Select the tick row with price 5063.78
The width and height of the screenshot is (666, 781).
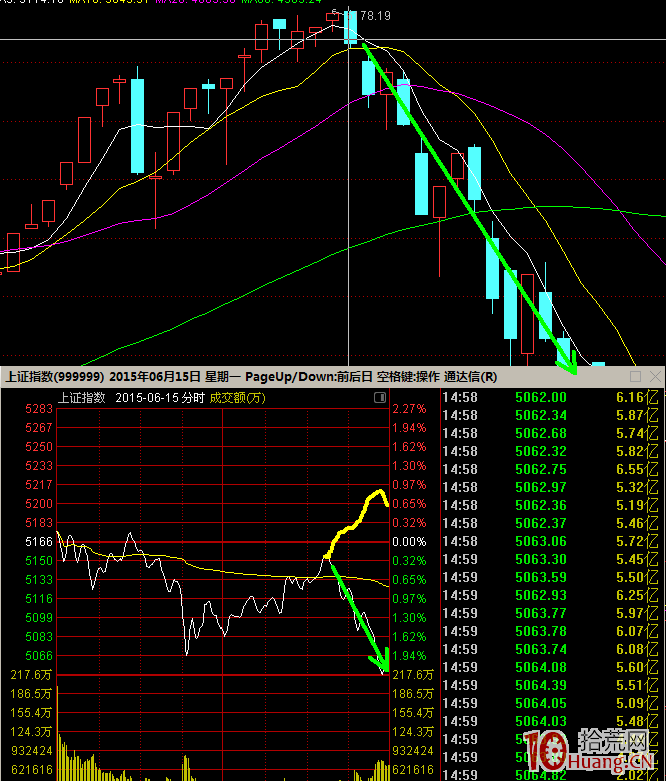(550, 631)
